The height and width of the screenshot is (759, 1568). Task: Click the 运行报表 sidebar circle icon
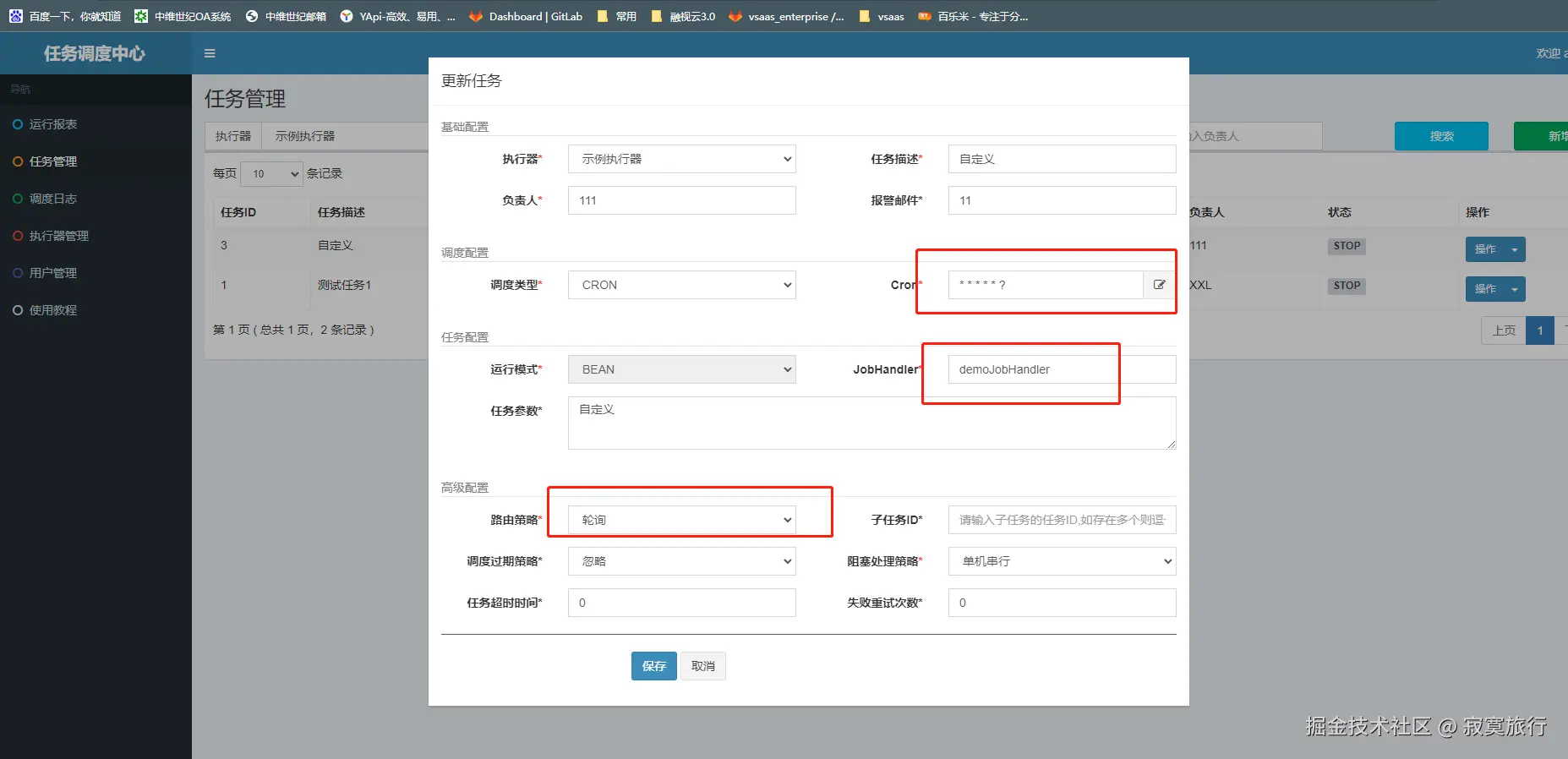[x=18, y=124]
